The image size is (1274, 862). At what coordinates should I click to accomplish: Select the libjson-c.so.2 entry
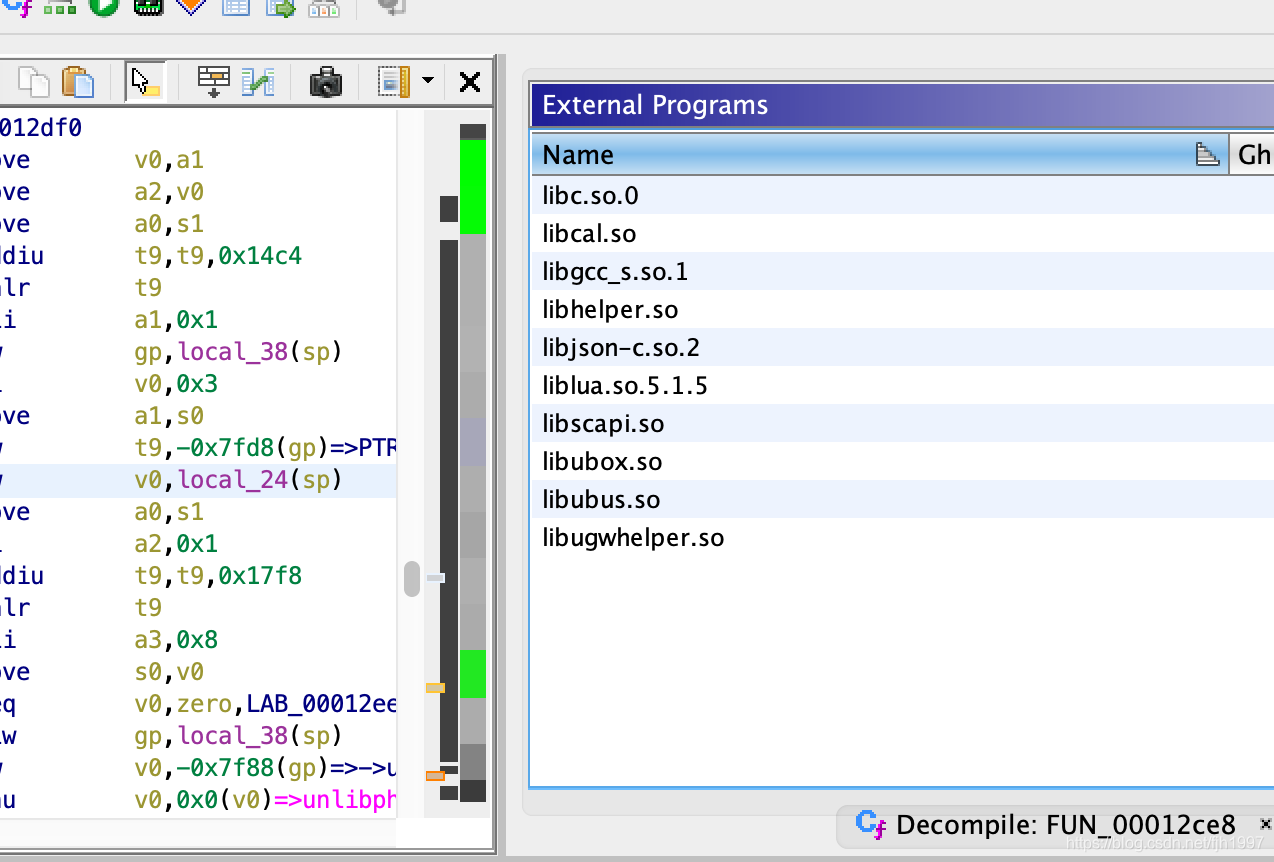pos(621,348)
